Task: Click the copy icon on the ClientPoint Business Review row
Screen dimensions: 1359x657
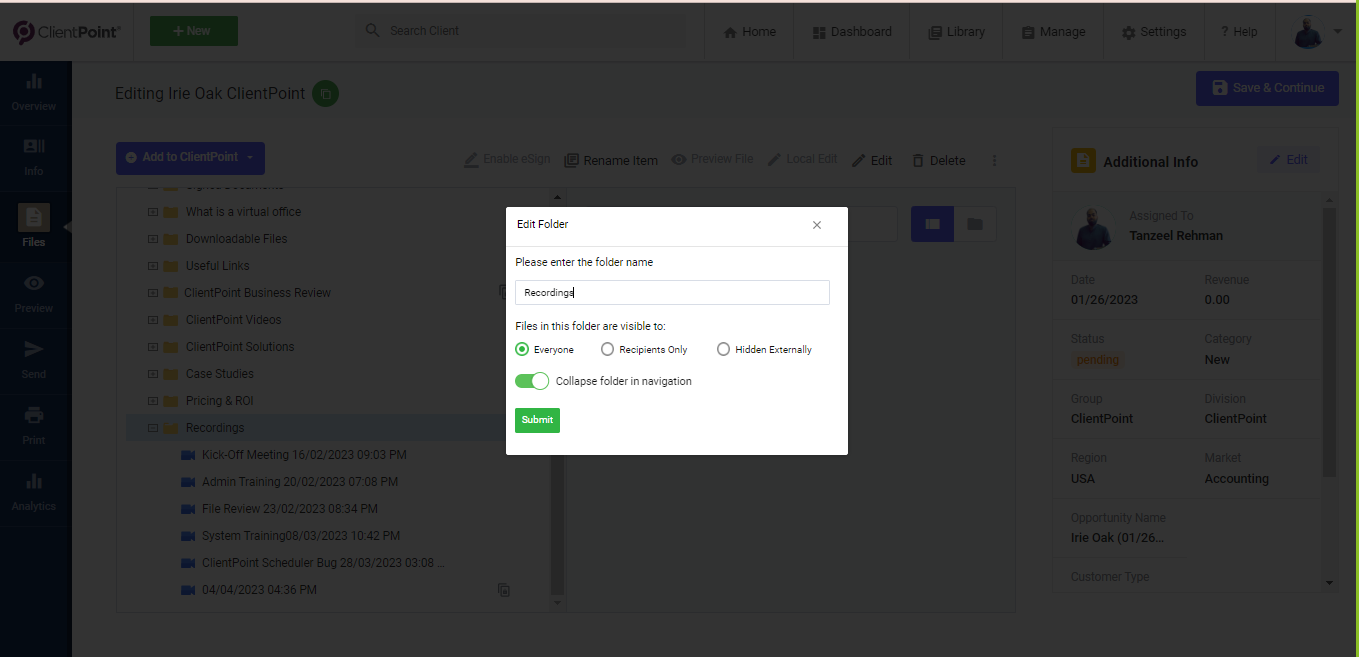Action: click(504, 292)
